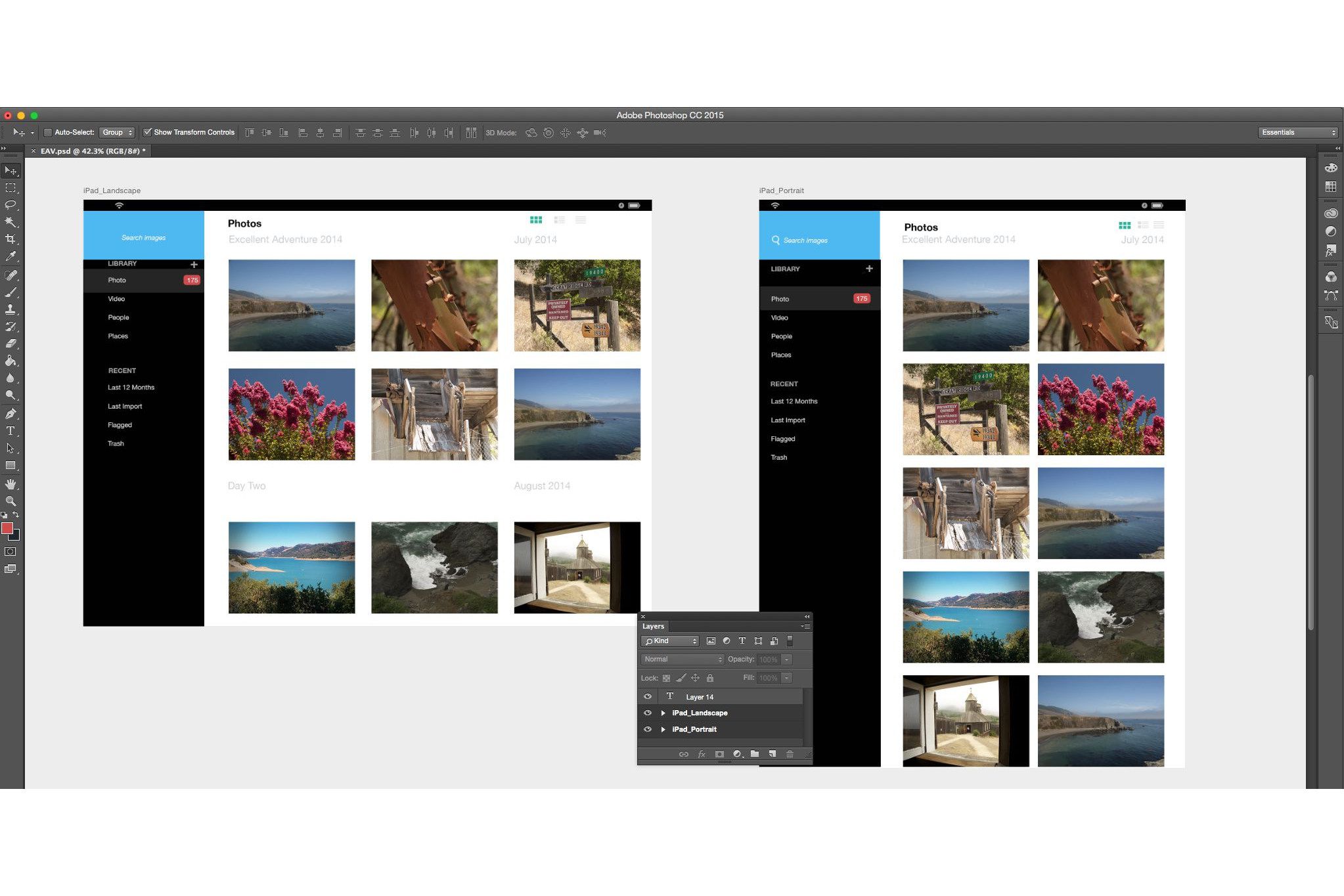Select the Crop tool

coord(11,239)
